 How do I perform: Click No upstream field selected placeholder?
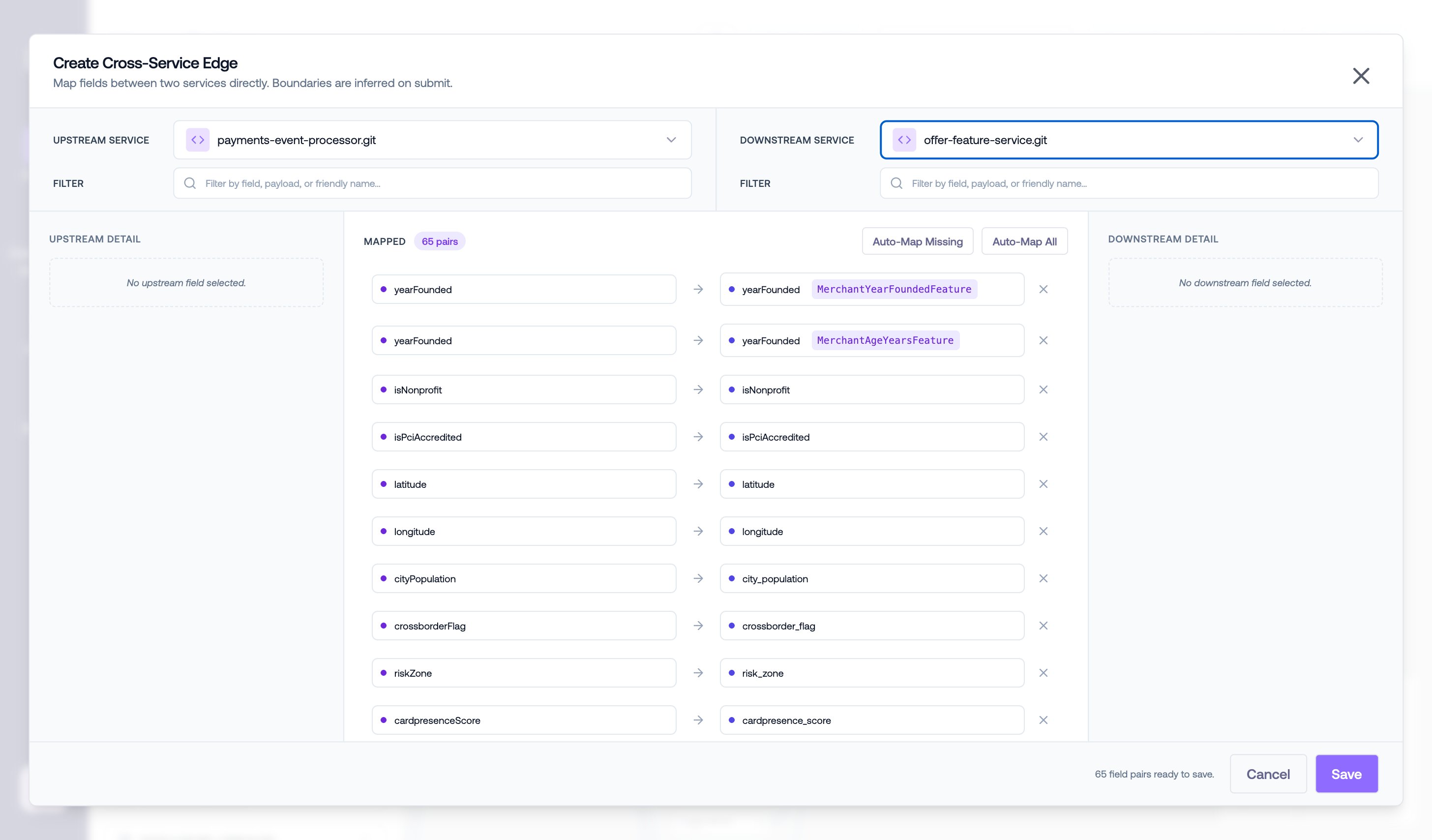(x=186, y=283)
